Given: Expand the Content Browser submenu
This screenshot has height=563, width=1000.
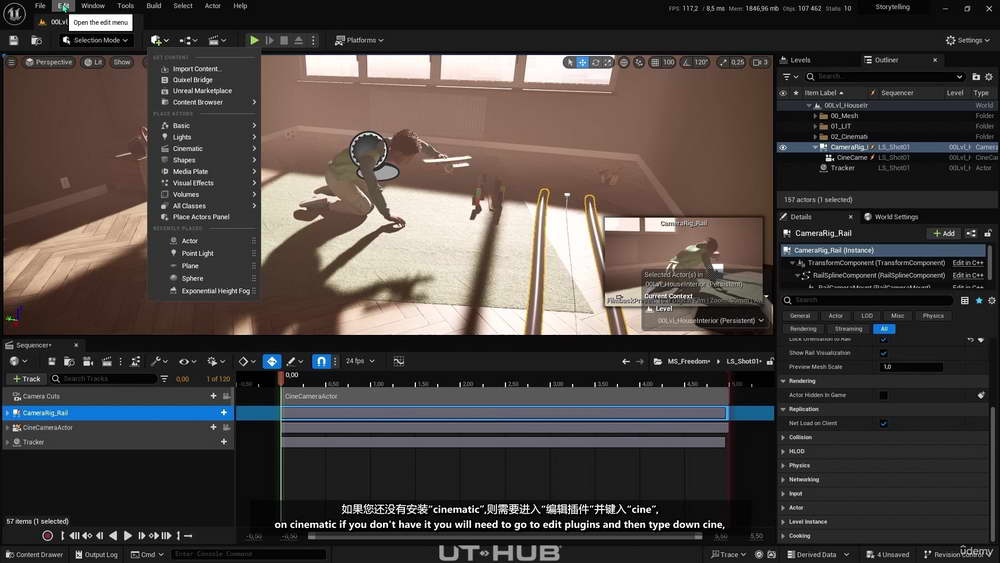Looking at the screenshot, I should click(204, 103).
